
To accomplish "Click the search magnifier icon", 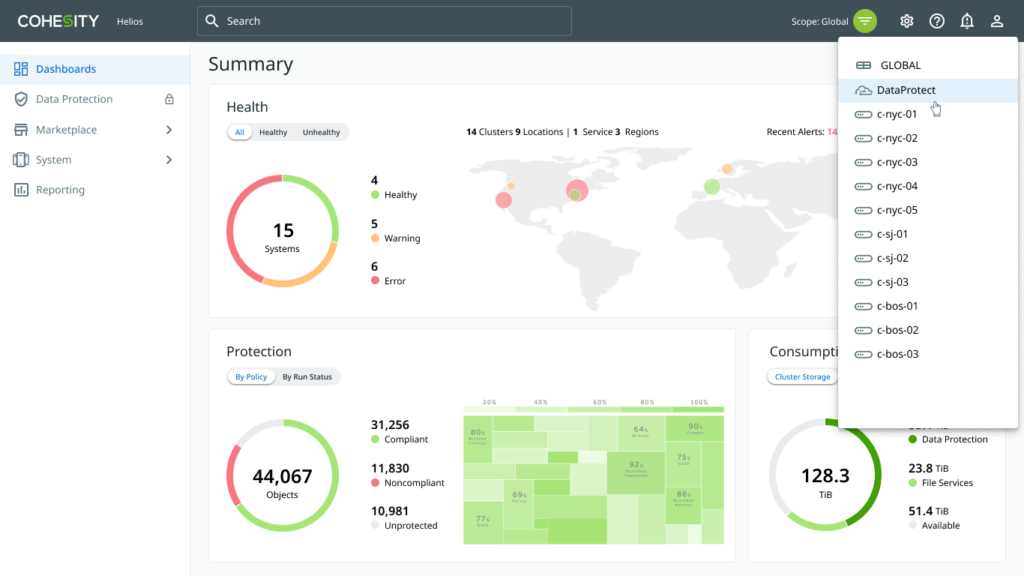I will [x=210, y=21].
